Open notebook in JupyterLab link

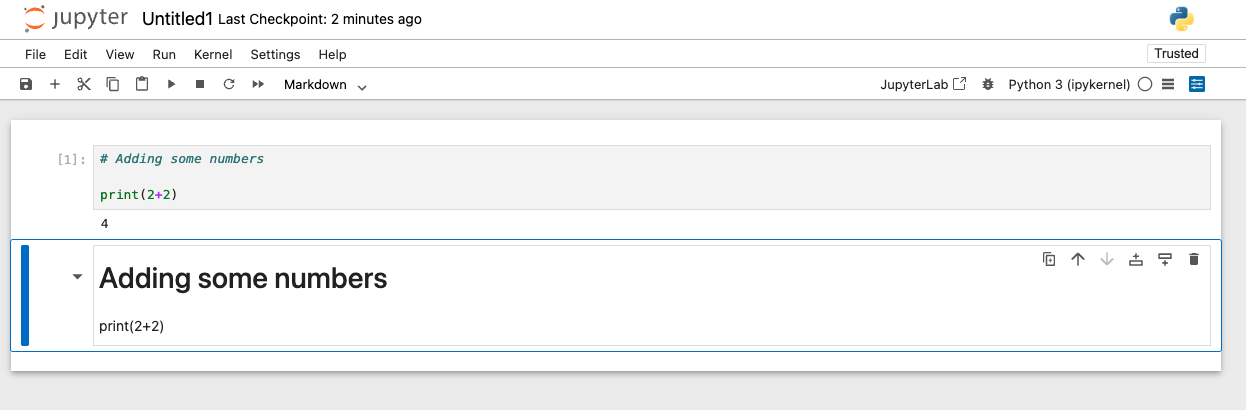coord(923,85)
